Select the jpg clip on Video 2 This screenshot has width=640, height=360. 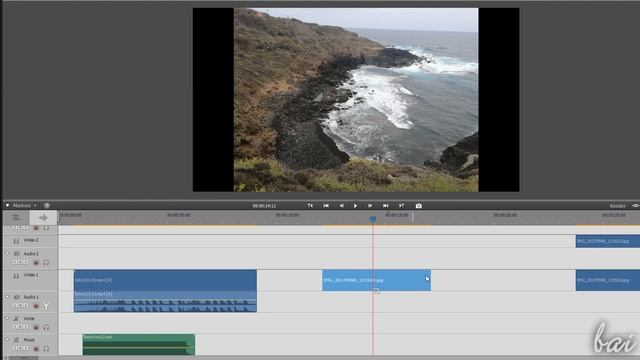[608, 241]
